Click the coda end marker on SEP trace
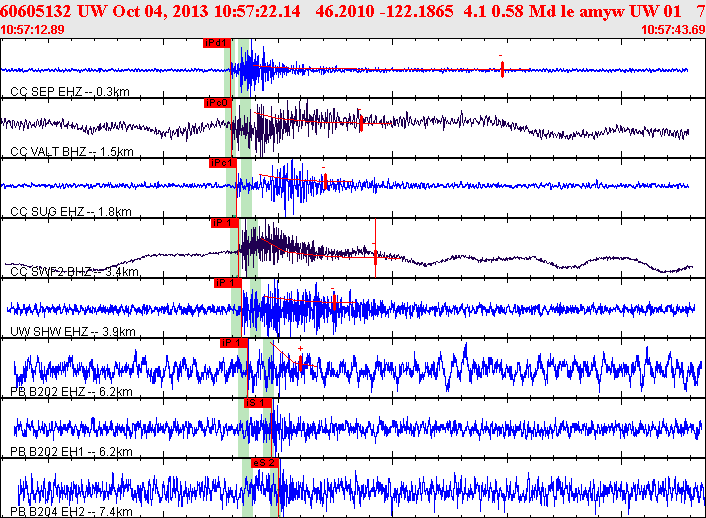This screenshot has height=518, width=706. coord(502,69)
